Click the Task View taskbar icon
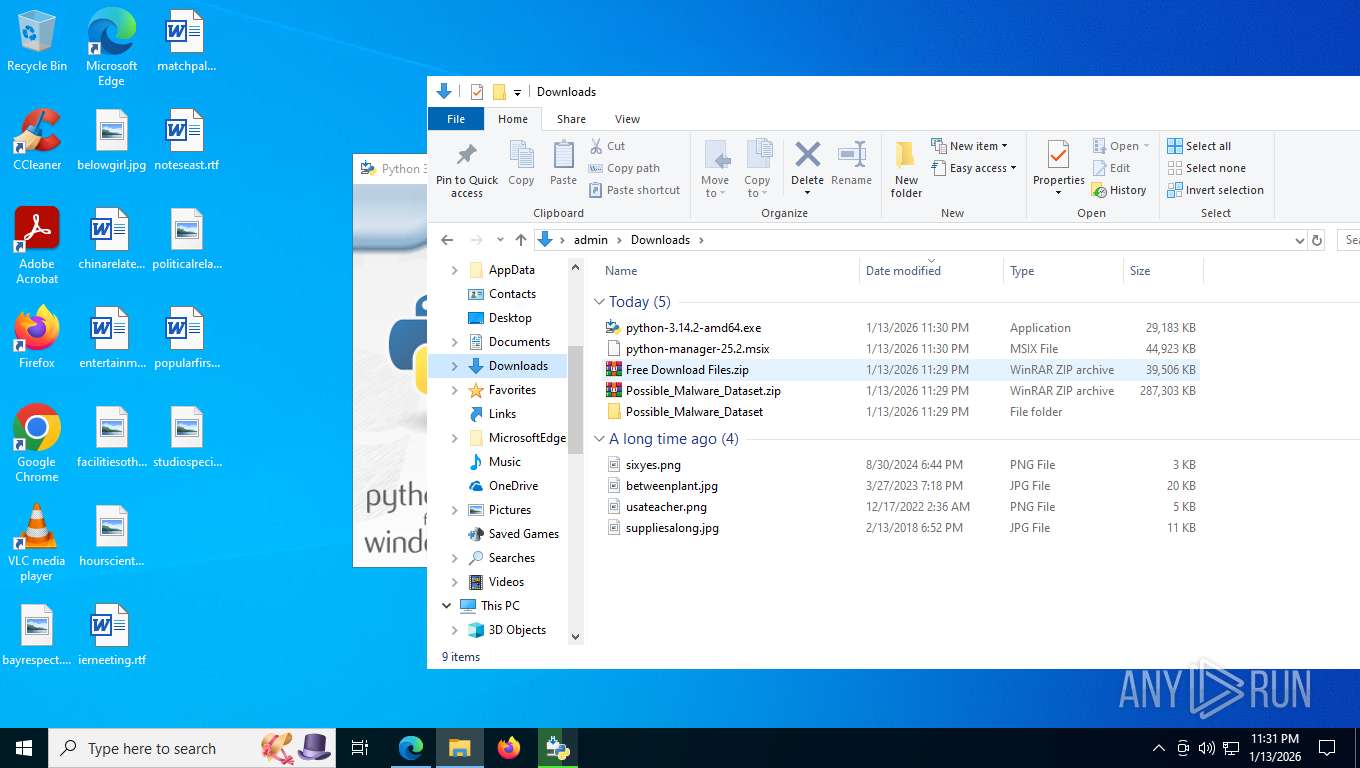This screenshot has width=1360, height=768. click(360, 748)
